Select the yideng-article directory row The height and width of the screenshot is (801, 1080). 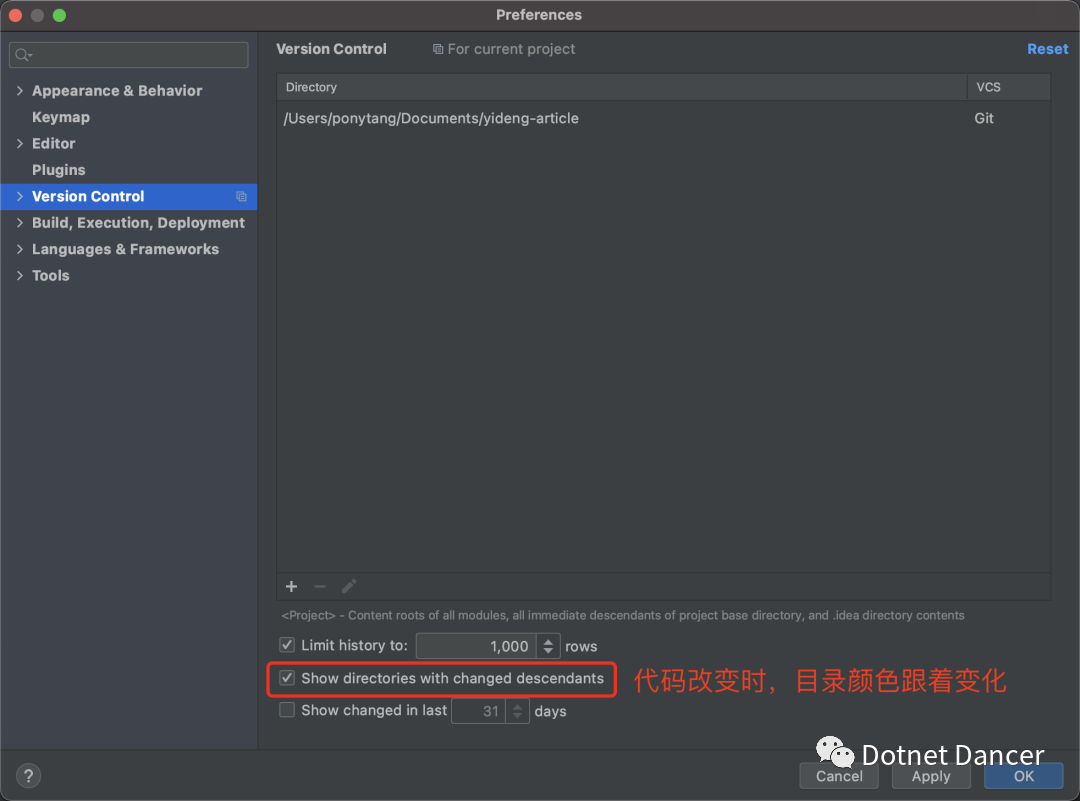663,118
